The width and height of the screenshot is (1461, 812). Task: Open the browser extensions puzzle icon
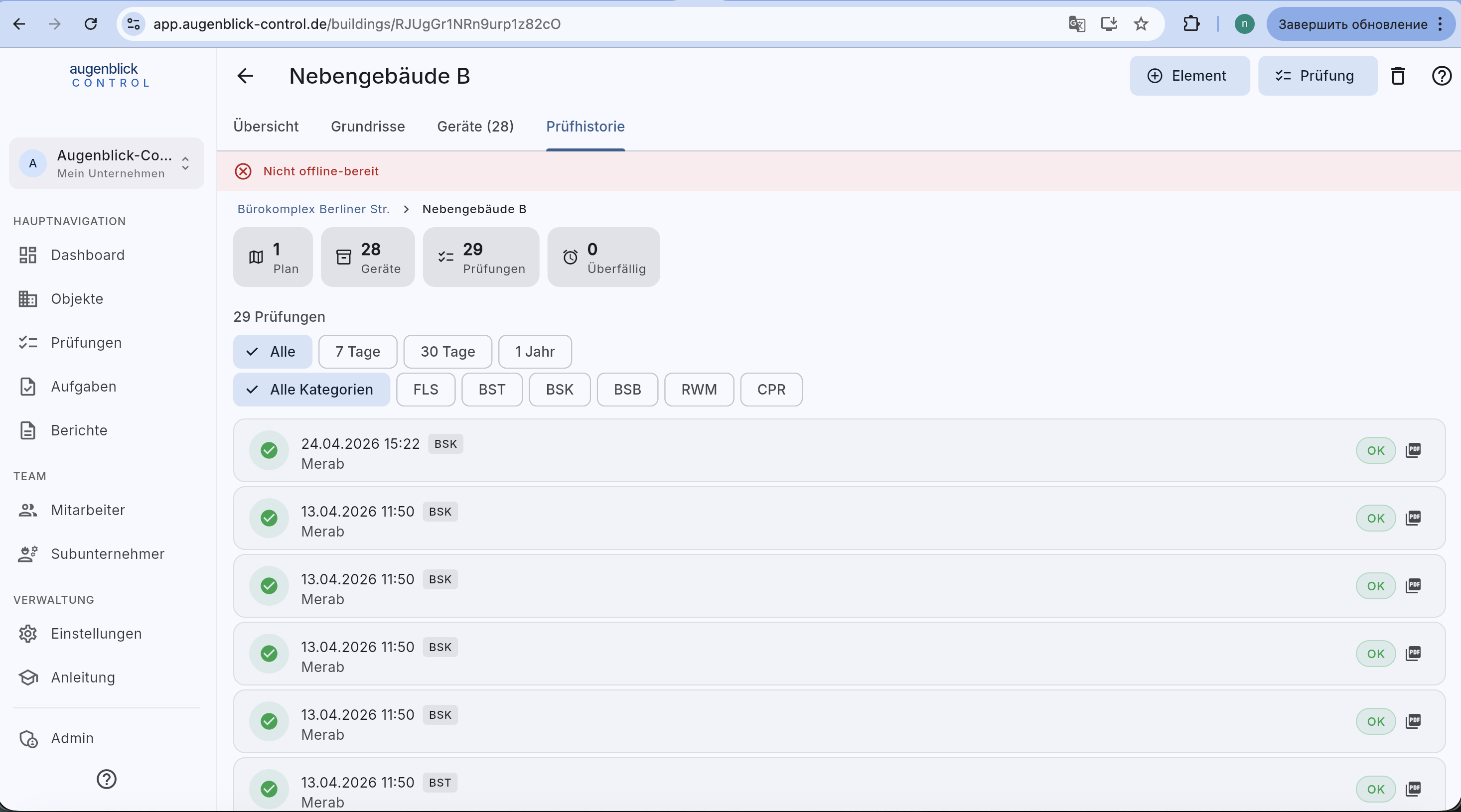click(x=1191, y=24)
